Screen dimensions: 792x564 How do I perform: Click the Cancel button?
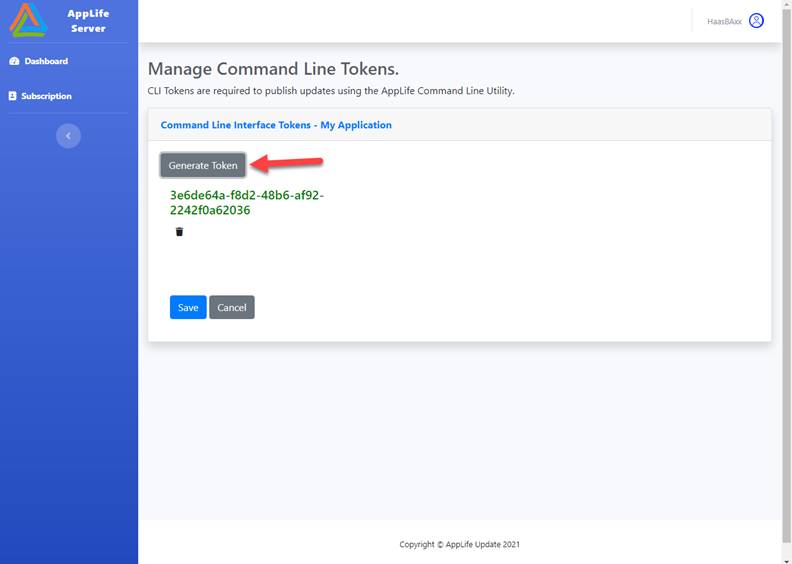232,307
